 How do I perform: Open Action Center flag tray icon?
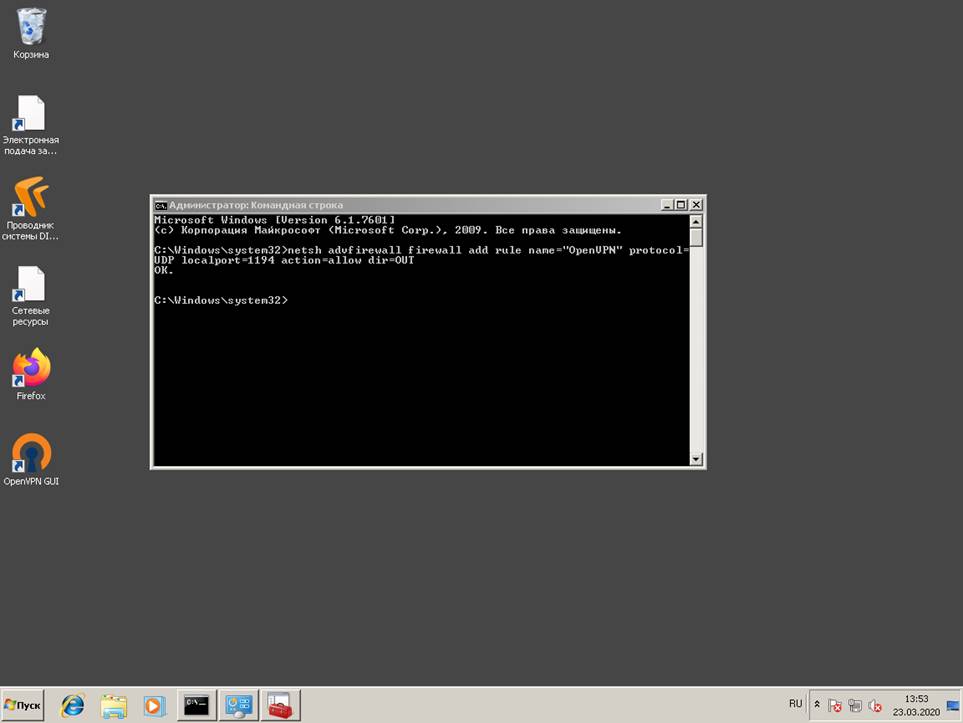(x=835, y=706)
